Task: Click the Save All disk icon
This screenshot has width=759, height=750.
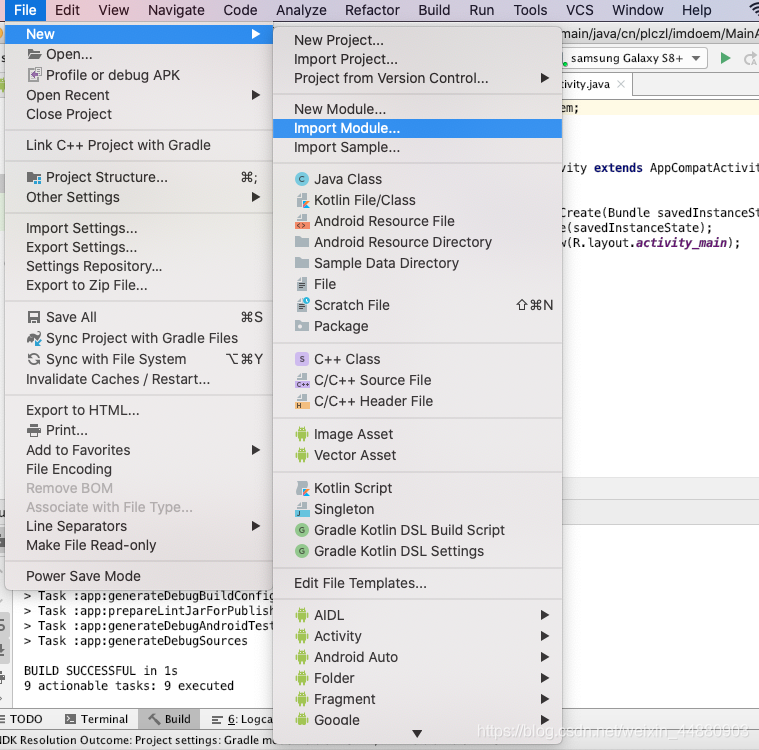Action: pos(34,317)
